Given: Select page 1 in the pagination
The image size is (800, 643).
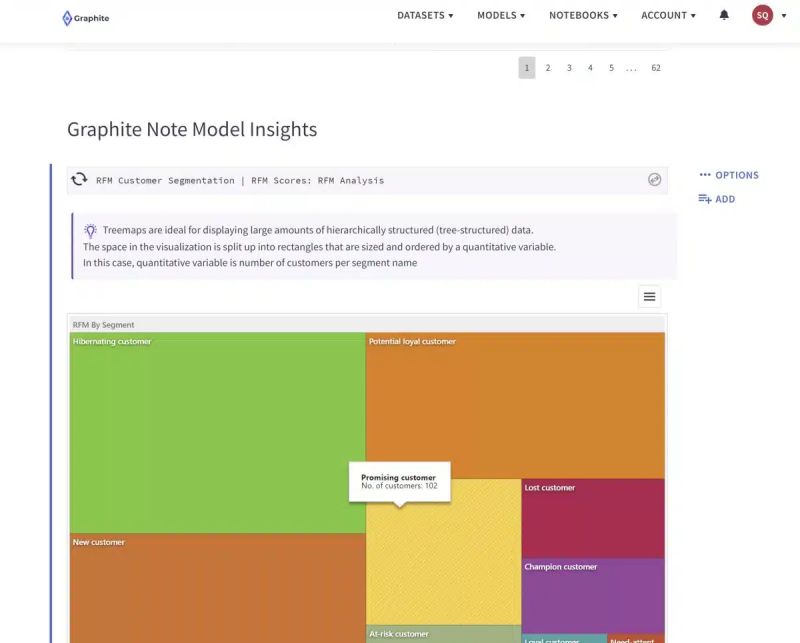Looking at the screenshot, I should 526,67.
